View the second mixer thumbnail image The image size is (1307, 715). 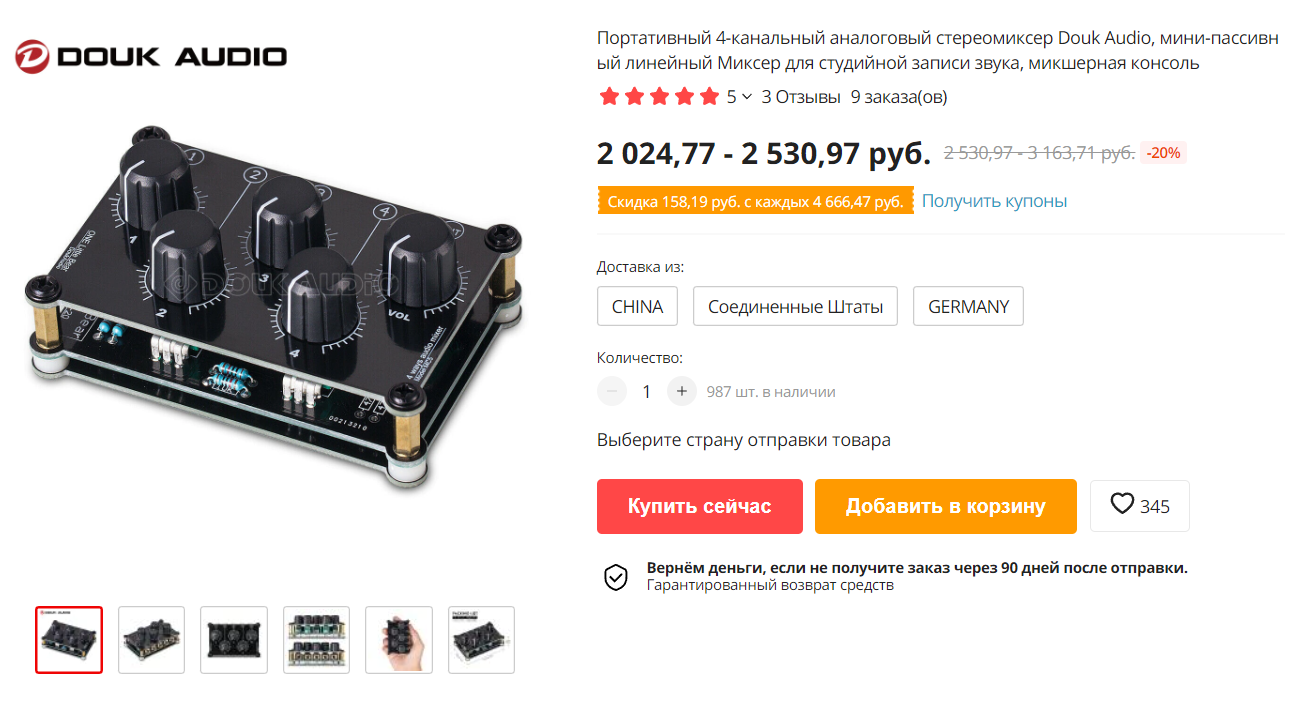tap(151, 640)
